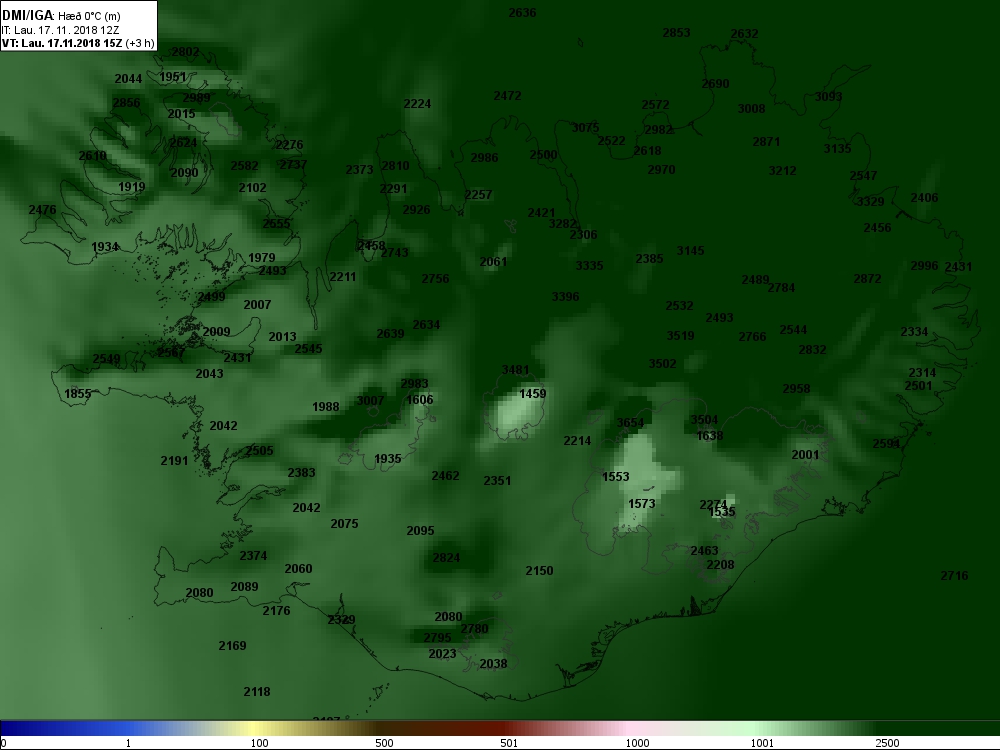
Task: Click the map value 2406
Action: point(924,198)
